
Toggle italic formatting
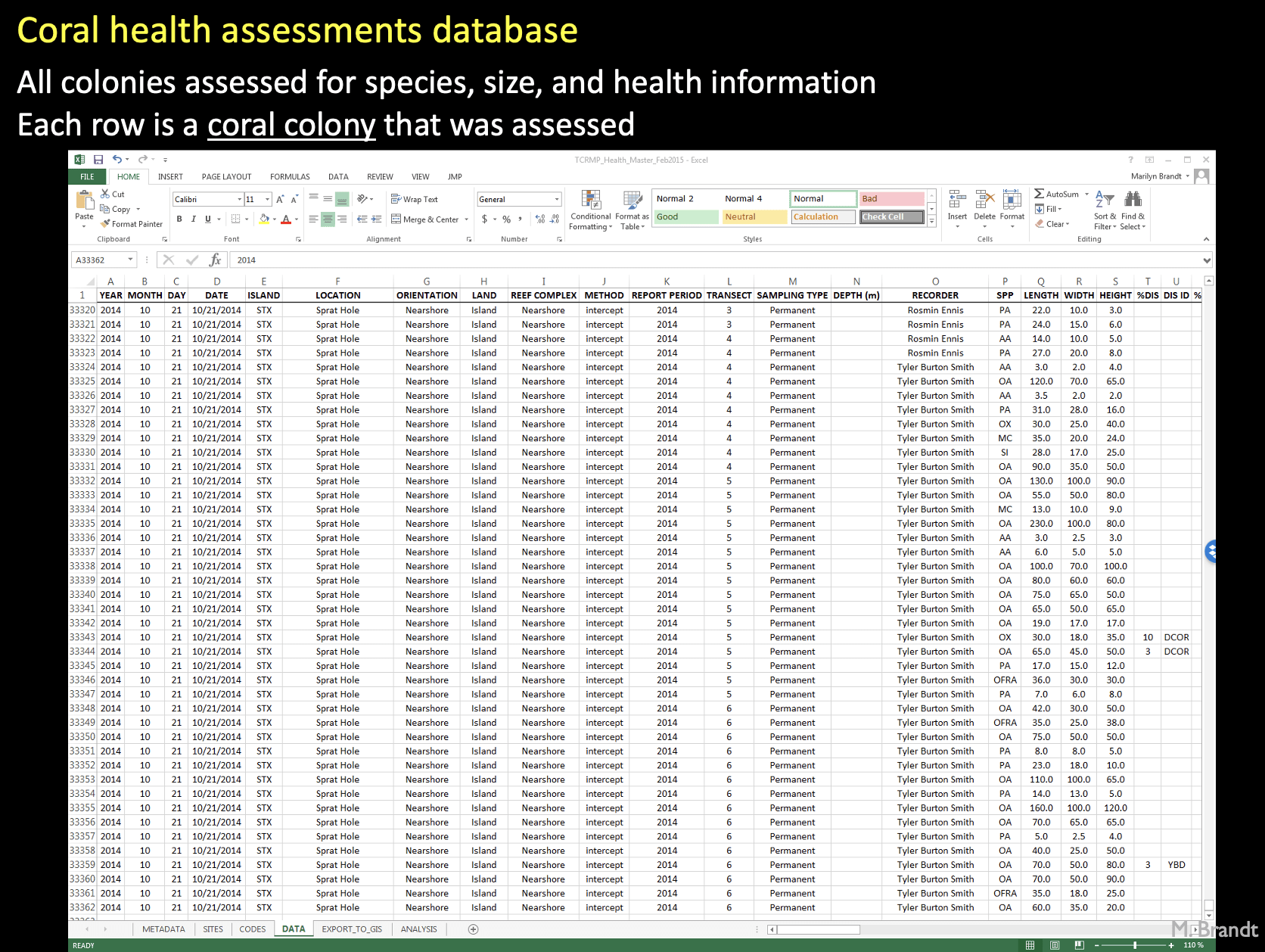point(194,219)
